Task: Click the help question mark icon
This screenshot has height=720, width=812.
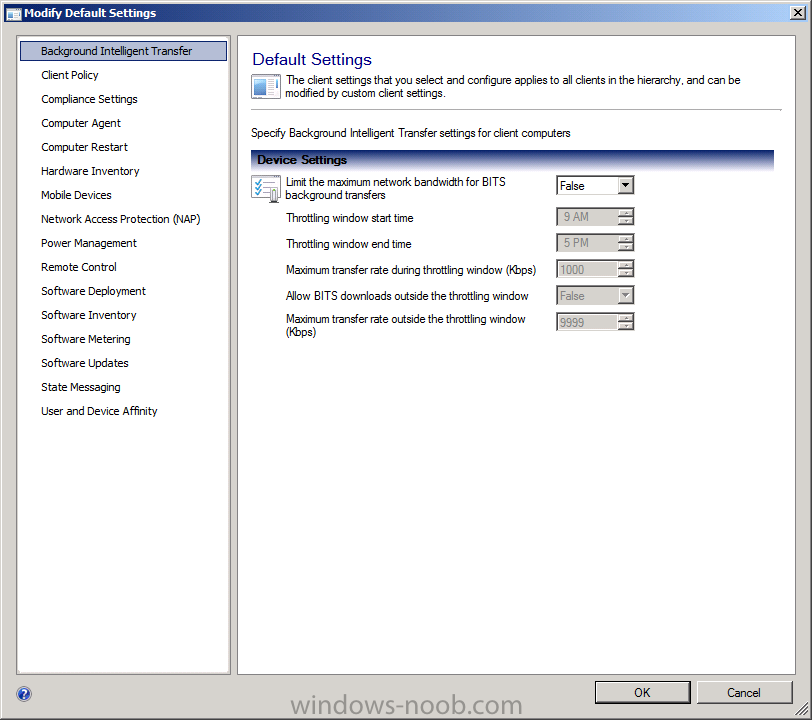Action: pos(24,694)
